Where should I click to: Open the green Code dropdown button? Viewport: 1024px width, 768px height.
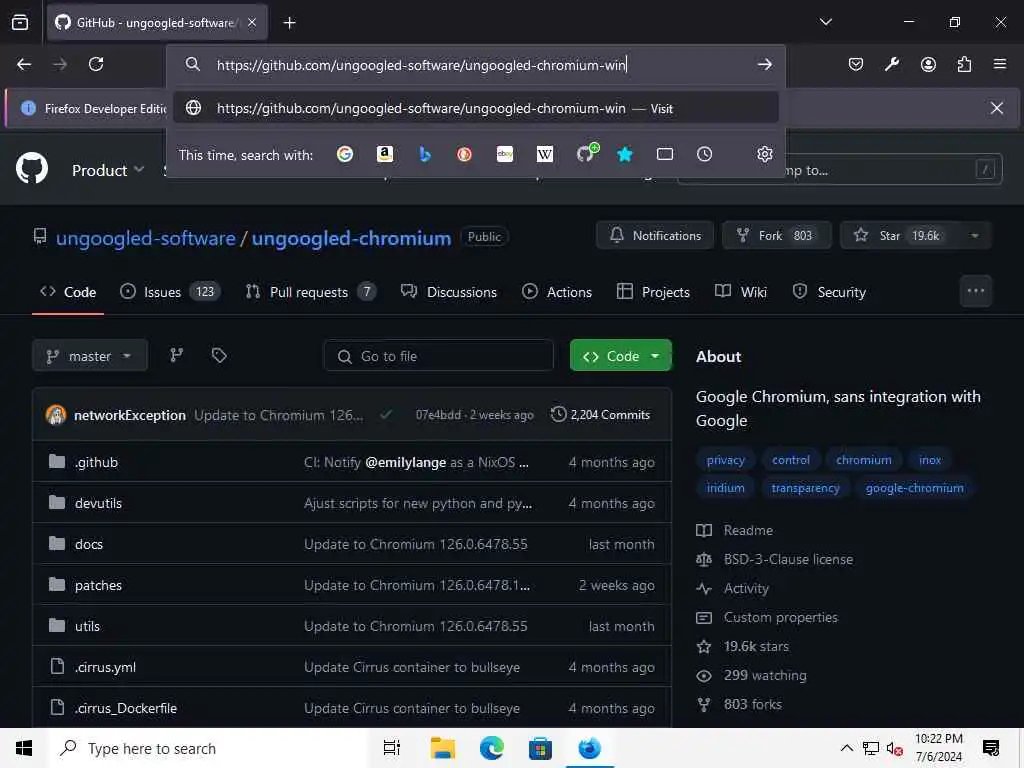[x=620, y=355]
